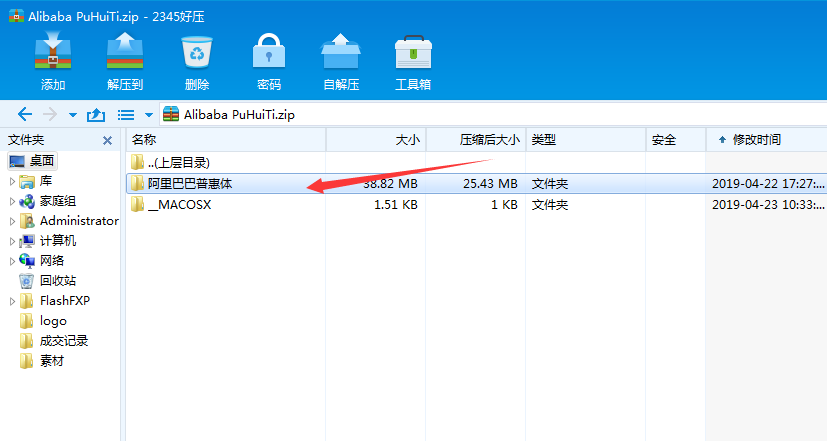Click the 2345好压 app icon in title bar
827x441 pixels.
coord(16,16)
